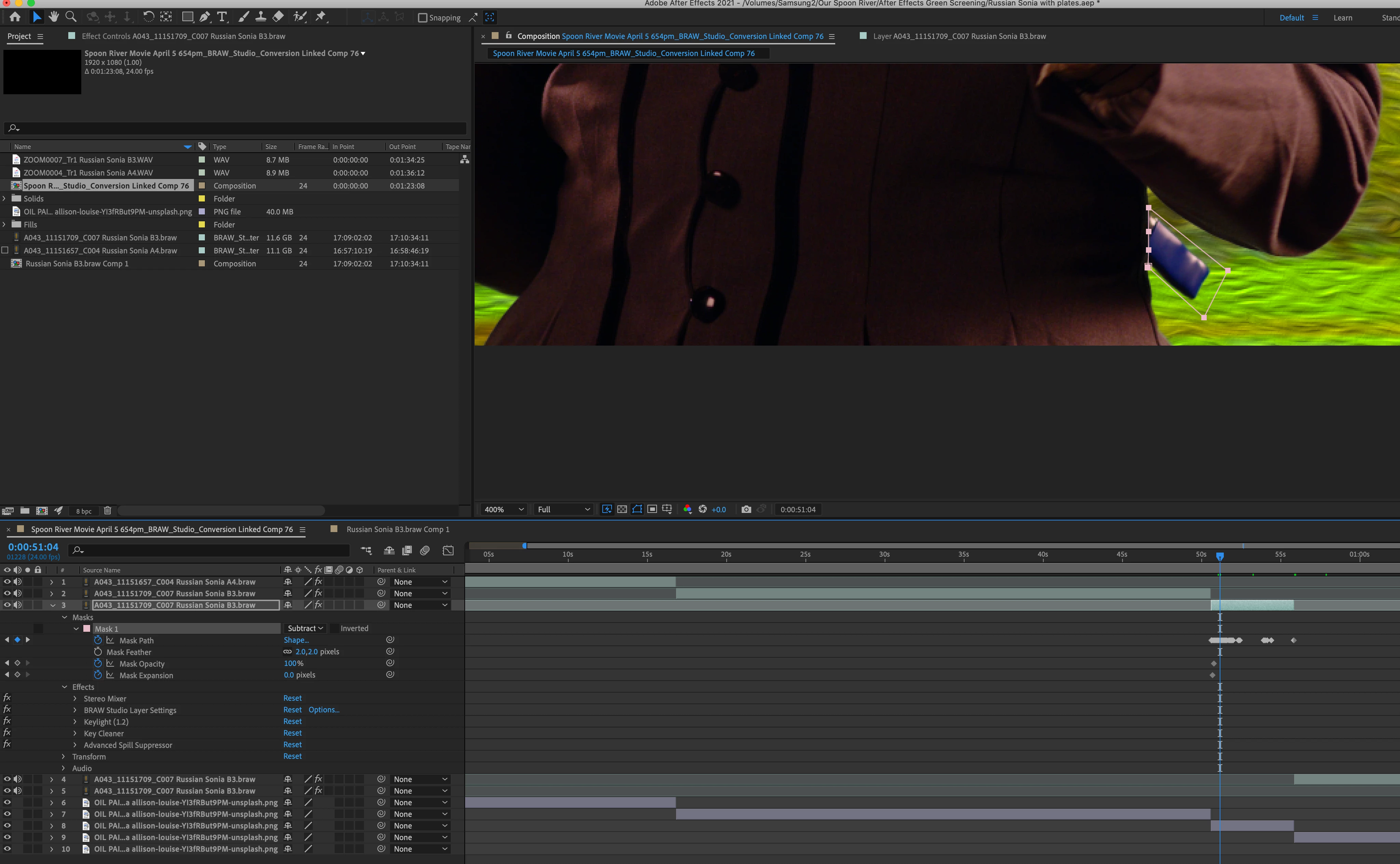Toggle the Inverted checkbox for Mask 1
Screen dimensions: 1400x864
[x=334, y=629]
